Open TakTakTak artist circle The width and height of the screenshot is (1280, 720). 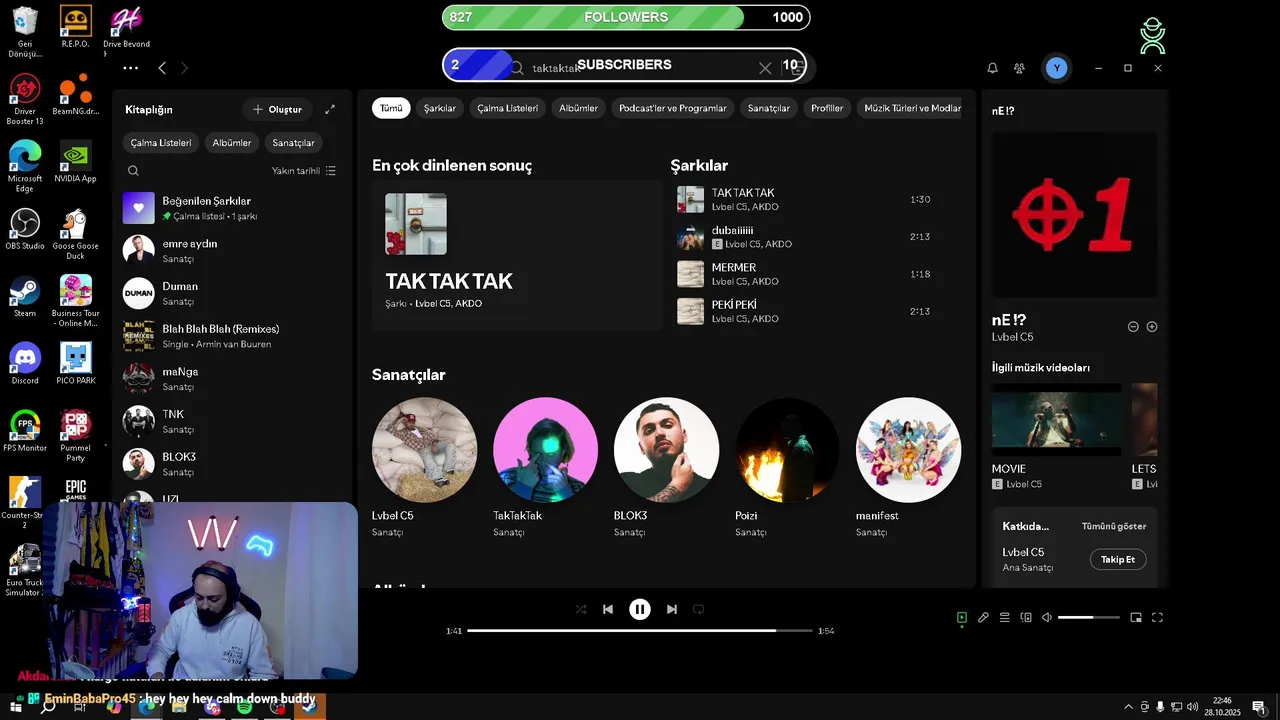tap(545, 450)
